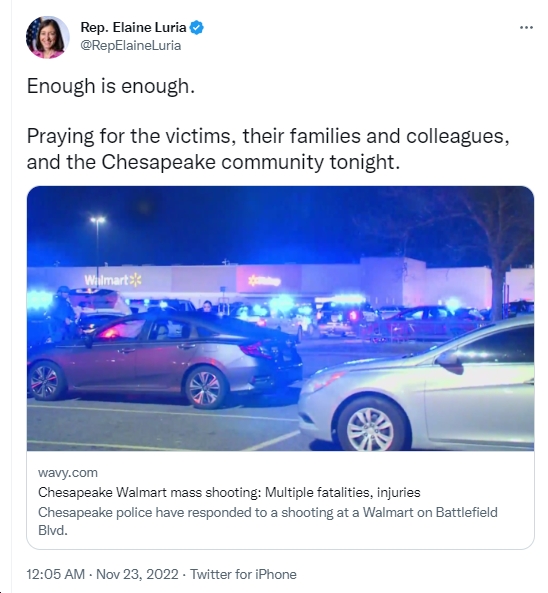This screenshot has height=593, width=548.
Task: Click the glowing parking lot lamp in photo
Action: pos(98,220)
